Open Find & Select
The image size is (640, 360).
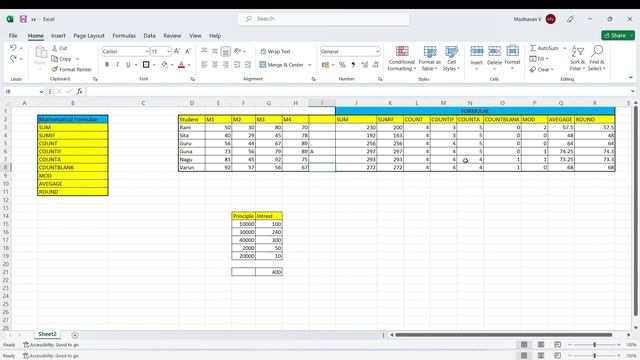(x=597, y=58)
